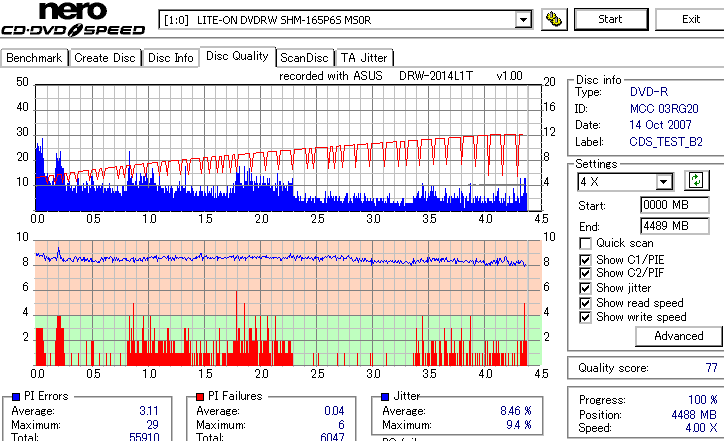
Task: Click PI Errors average value 3.11
Action: pos(149,411)
